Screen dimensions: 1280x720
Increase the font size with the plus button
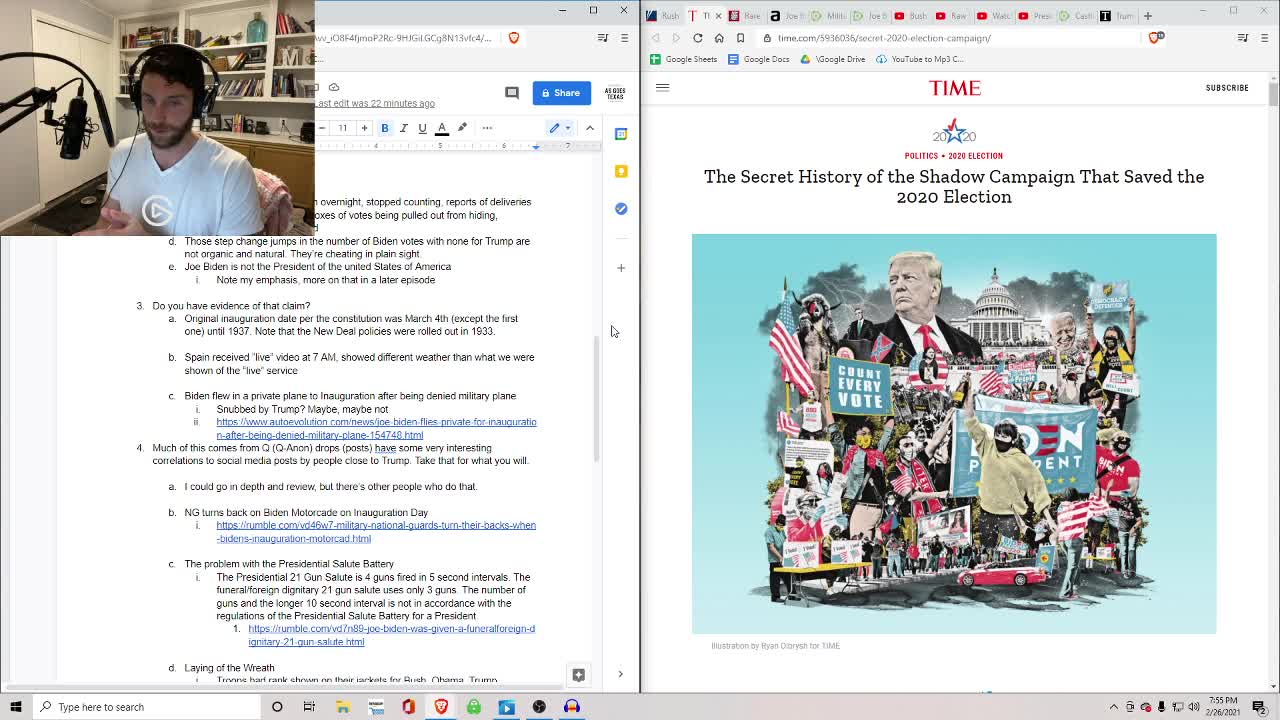point(364,128)
